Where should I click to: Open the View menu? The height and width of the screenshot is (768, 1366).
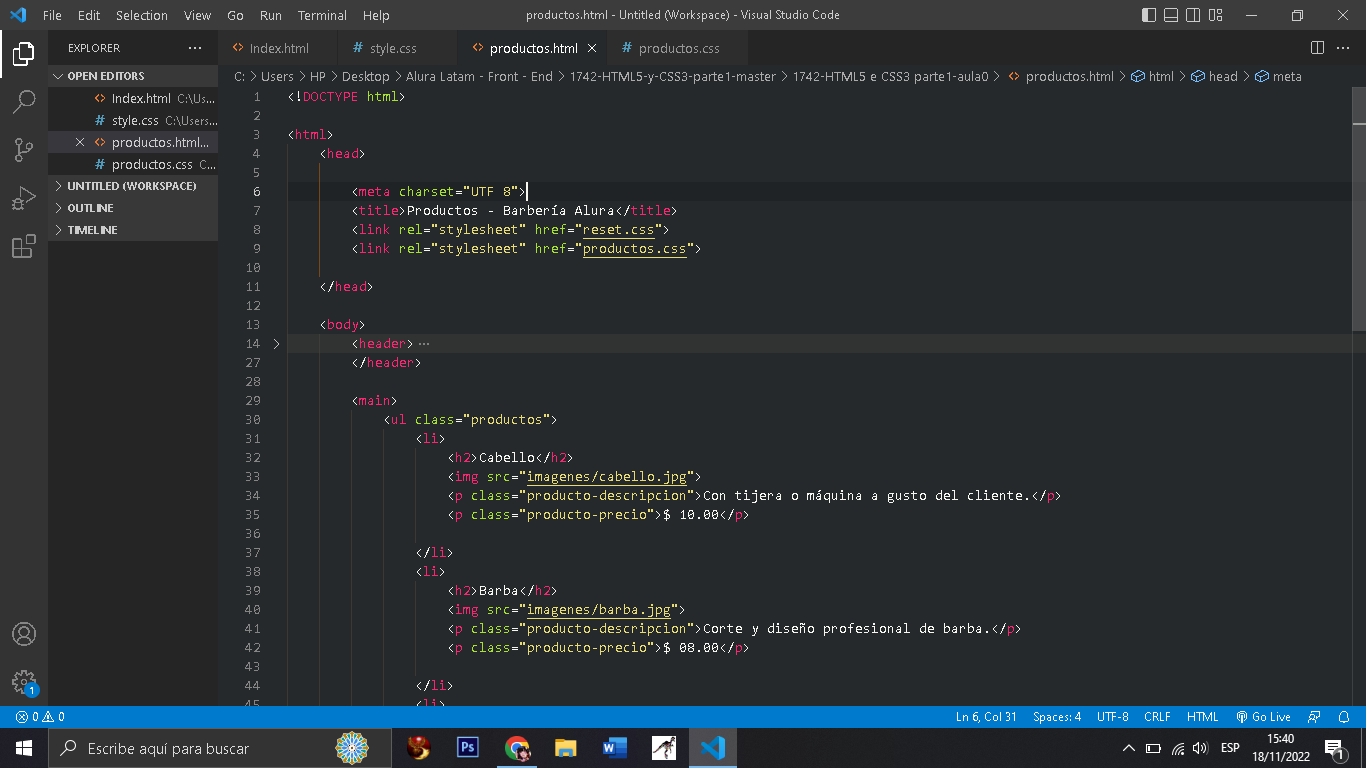197,15
